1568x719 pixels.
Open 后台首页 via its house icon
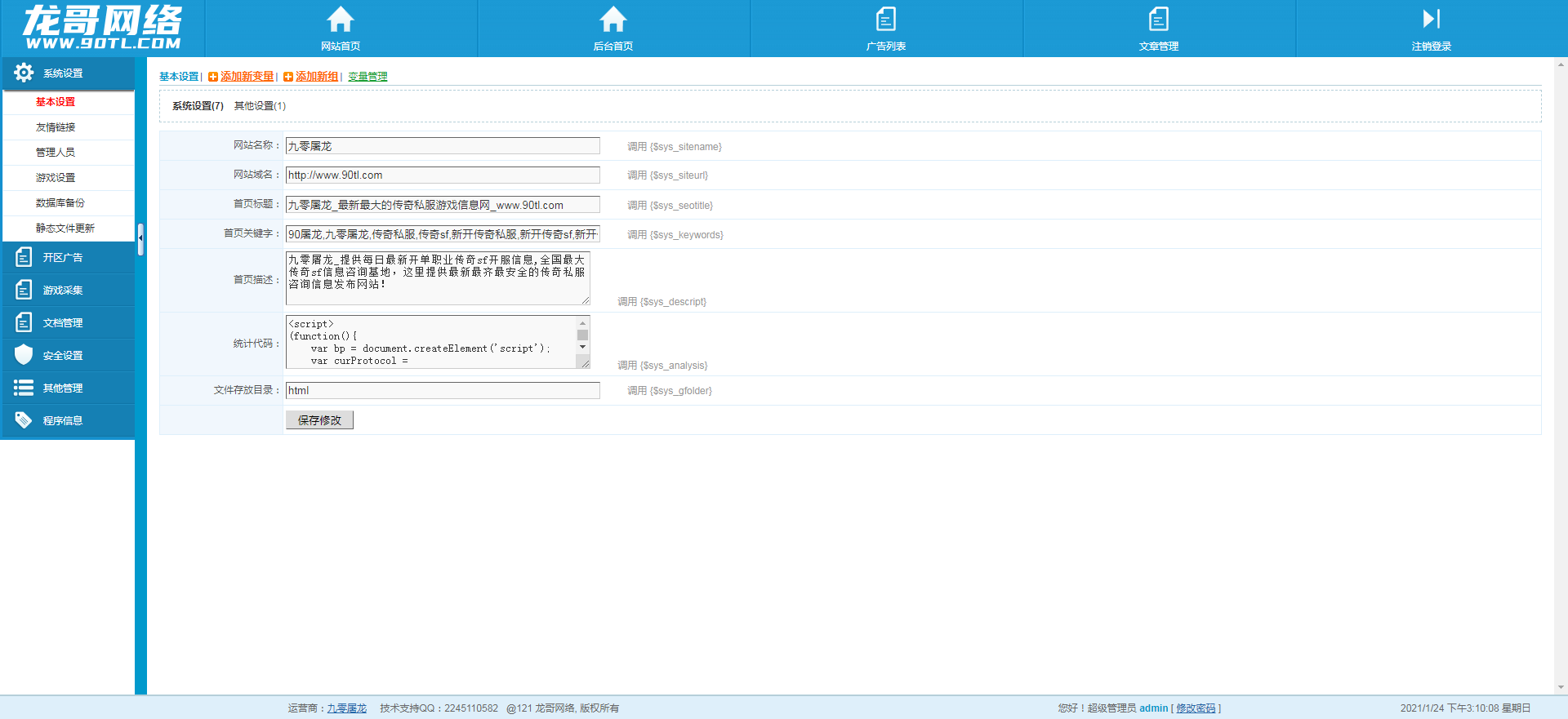613,19
